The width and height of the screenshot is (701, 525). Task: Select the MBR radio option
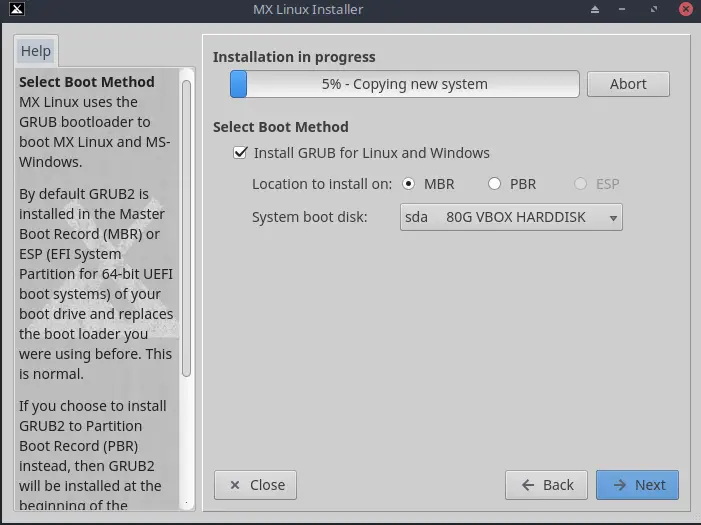tap(408, 184)
